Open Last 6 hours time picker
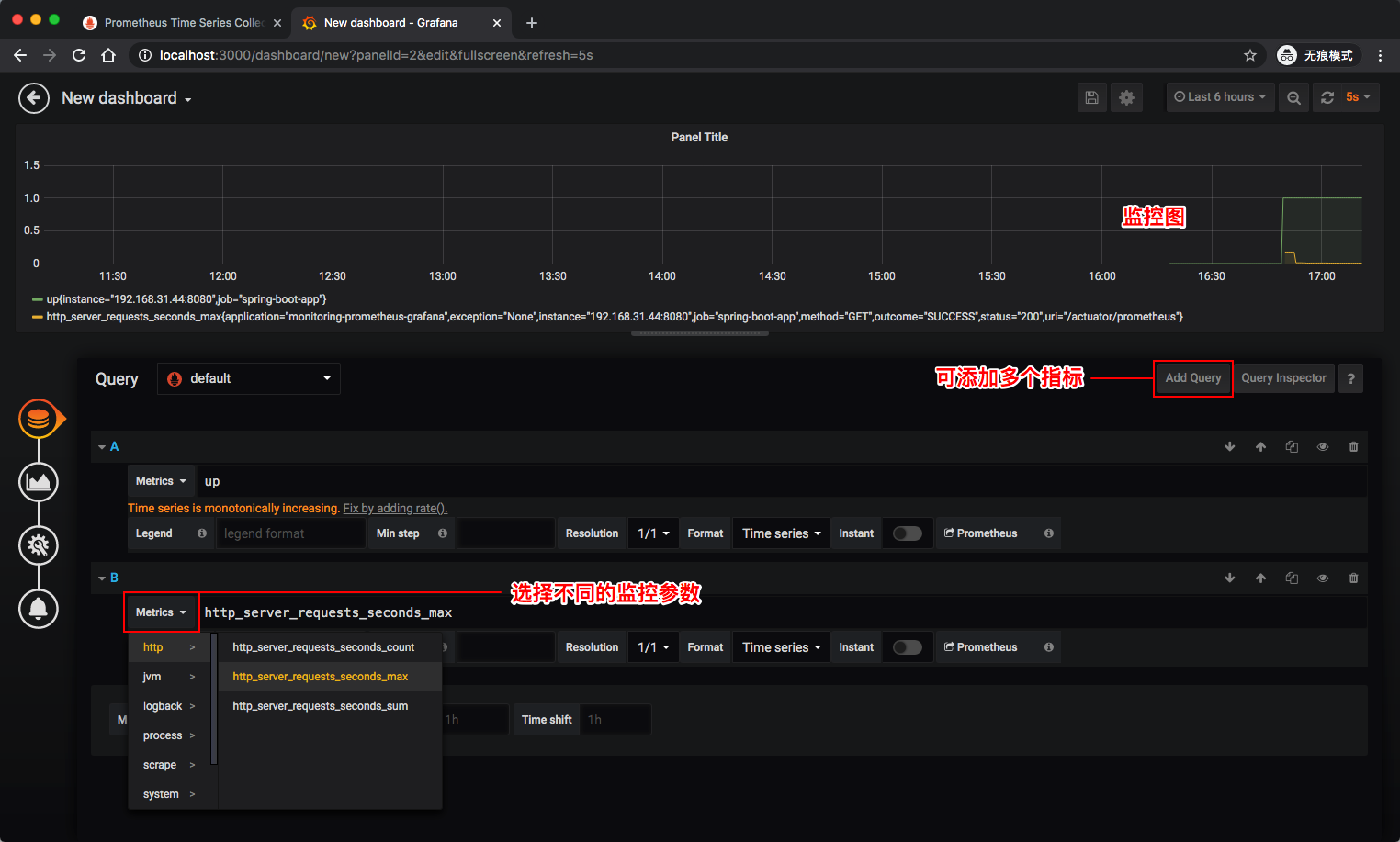The height and width of the screenshot is (842, 1400). [1220, 97]
